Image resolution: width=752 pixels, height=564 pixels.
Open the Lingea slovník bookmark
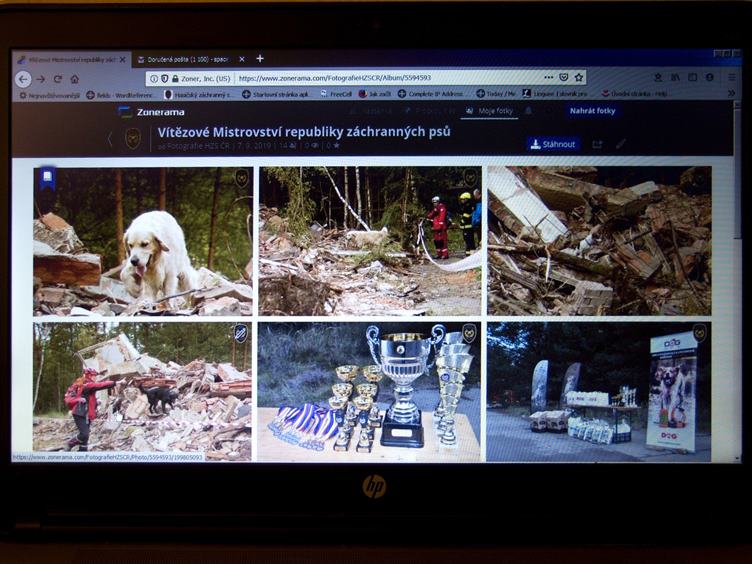[555, 94]
